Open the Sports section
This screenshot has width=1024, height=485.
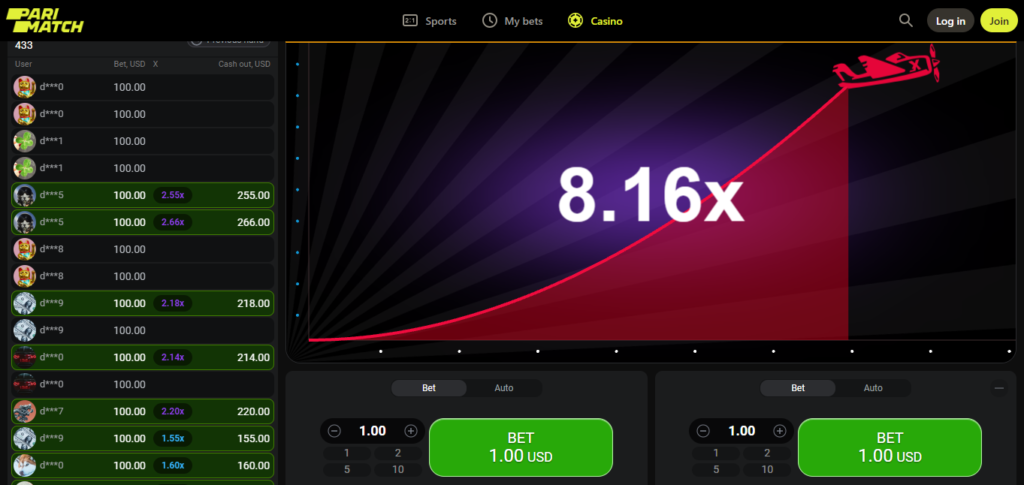(429, 20)
